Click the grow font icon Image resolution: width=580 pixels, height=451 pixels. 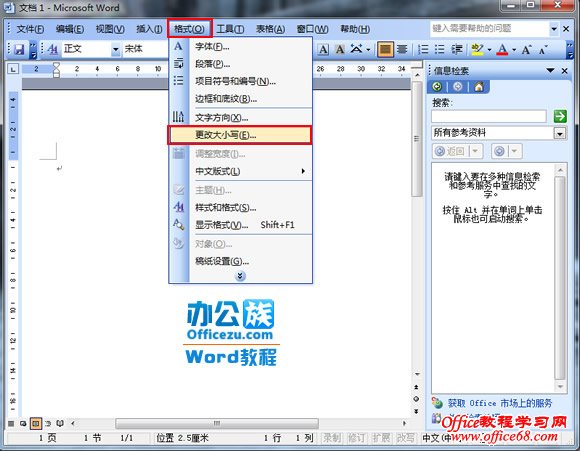pos(526,49)
